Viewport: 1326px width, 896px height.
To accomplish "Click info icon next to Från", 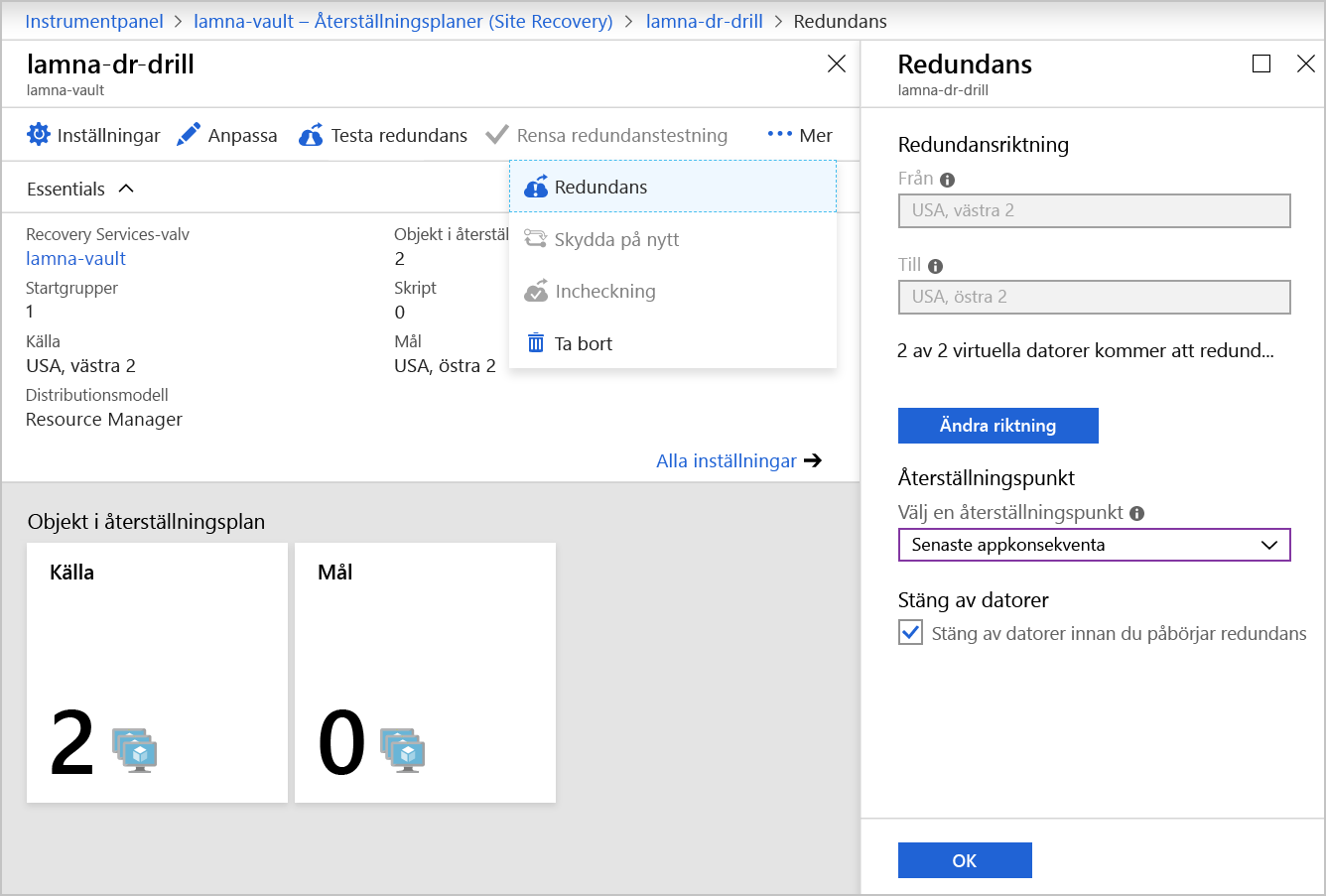I will tap(947, 180).
